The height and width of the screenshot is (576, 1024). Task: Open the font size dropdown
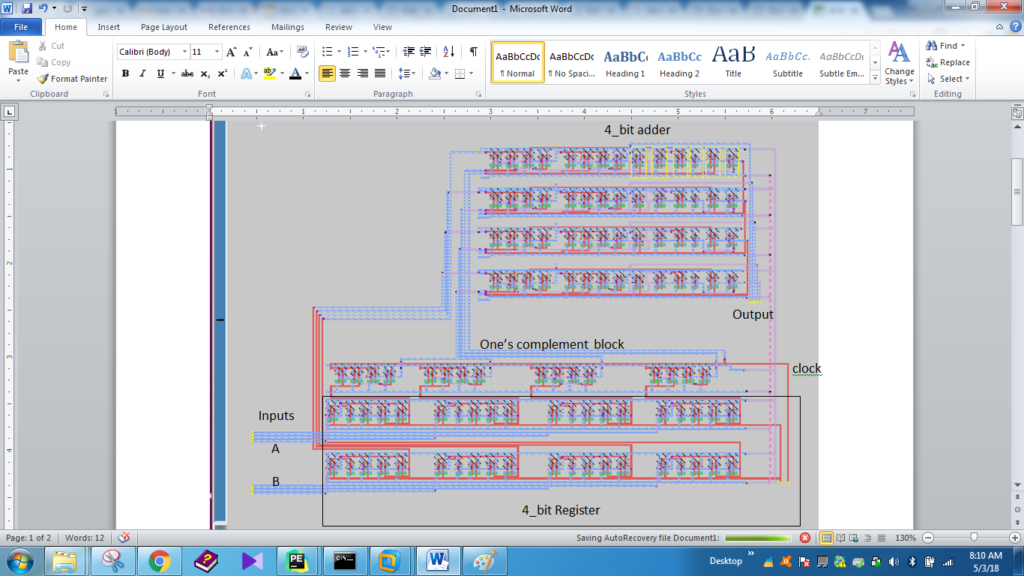pos(216,50)
